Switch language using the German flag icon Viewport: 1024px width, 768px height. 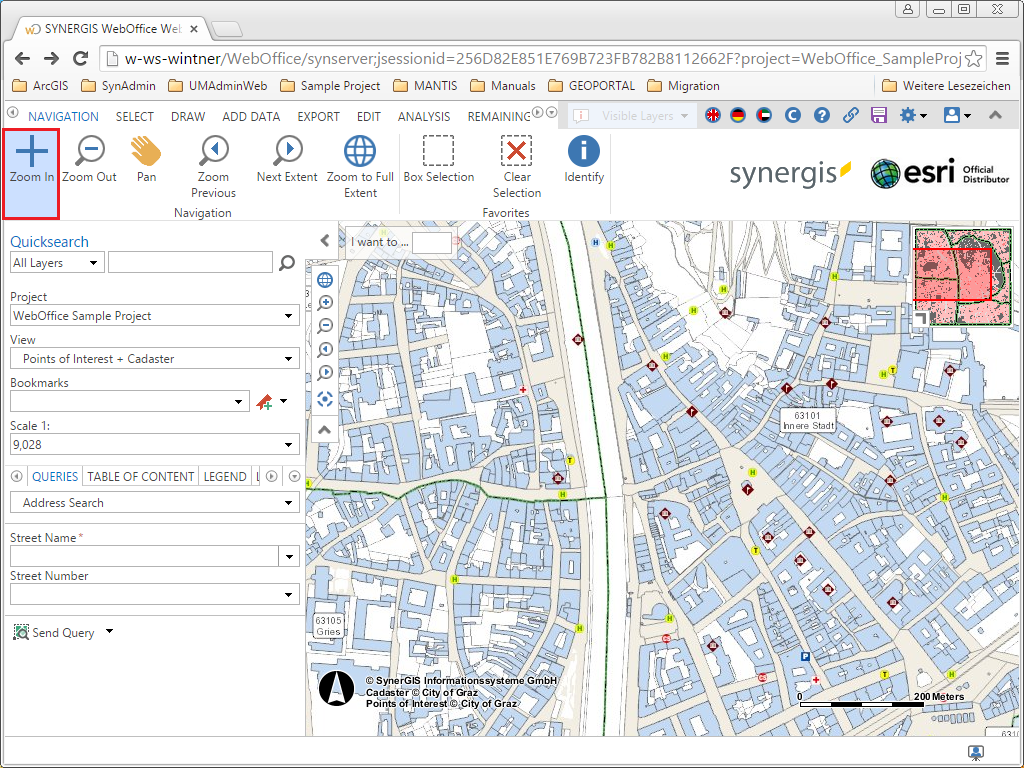click(738, 115)
